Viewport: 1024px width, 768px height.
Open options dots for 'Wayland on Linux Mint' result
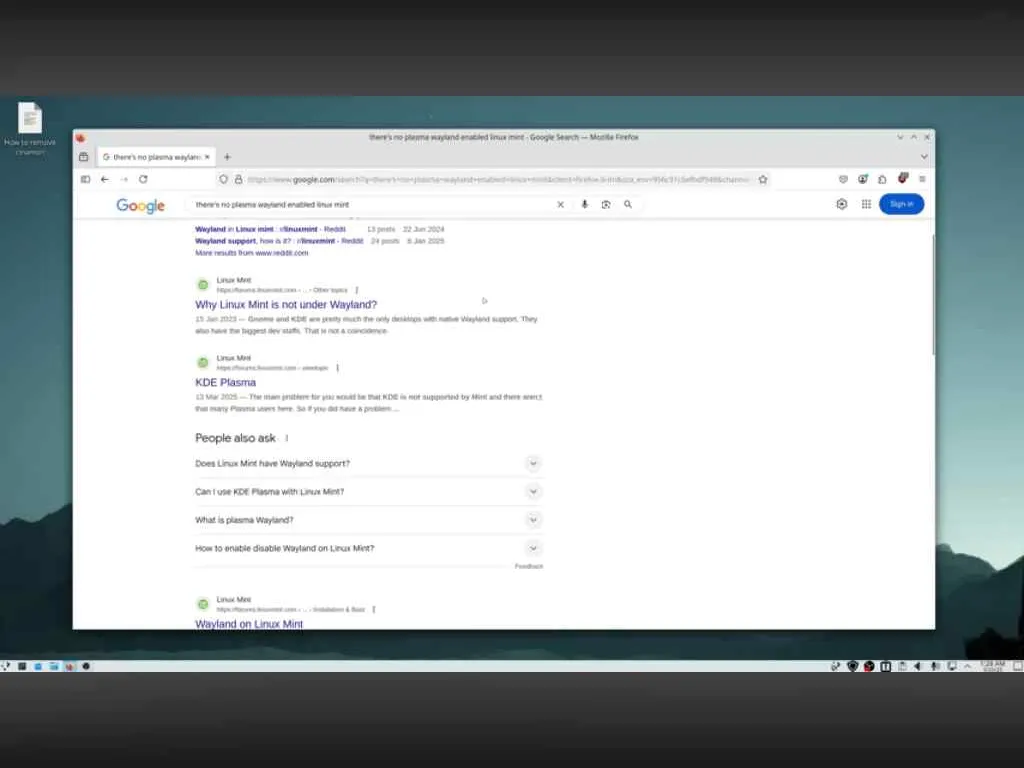[374, 609]
